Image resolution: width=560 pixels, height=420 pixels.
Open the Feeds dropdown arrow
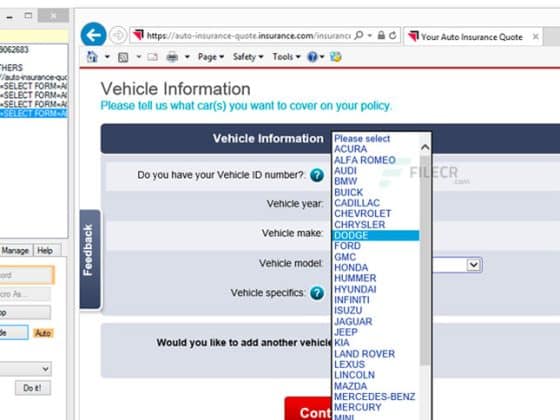[x=139, y=57]
